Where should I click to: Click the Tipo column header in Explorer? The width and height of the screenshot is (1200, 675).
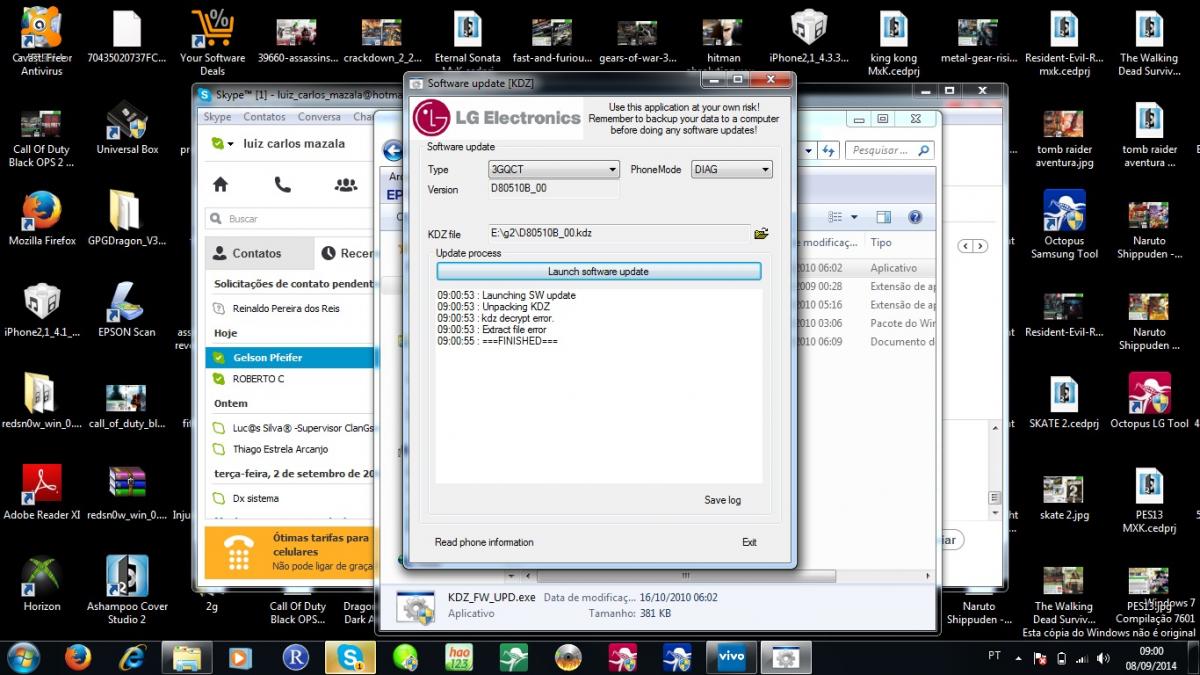(x=881, y=242)
